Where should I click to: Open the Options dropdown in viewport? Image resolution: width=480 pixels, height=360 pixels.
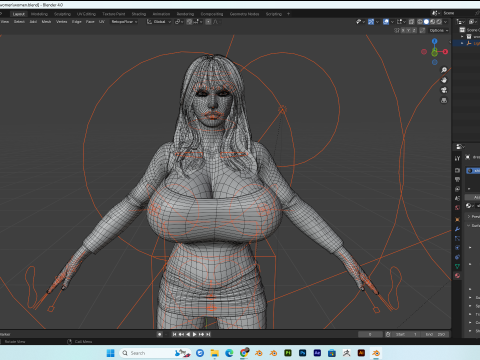(x=438, y=30)
